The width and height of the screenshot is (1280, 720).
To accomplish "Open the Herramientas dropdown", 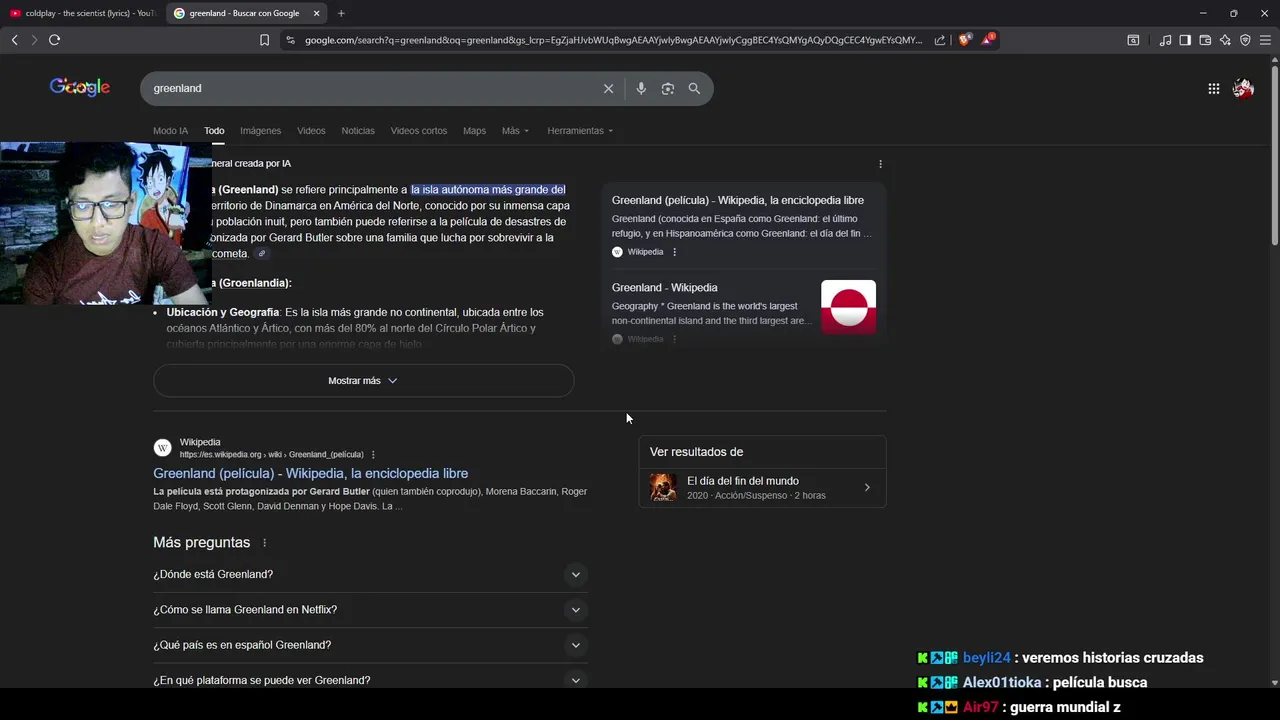I will coord(580,131).
